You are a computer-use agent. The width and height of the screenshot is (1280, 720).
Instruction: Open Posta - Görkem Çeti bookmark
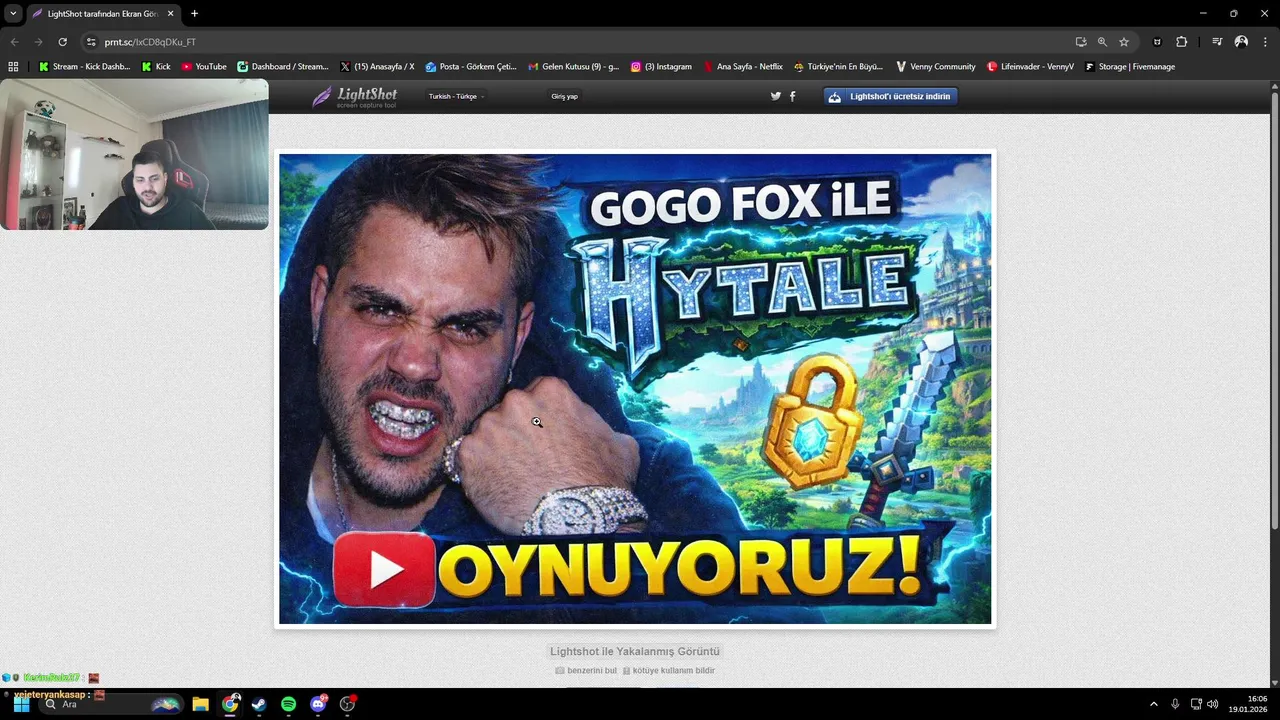(x=471, y=67)
